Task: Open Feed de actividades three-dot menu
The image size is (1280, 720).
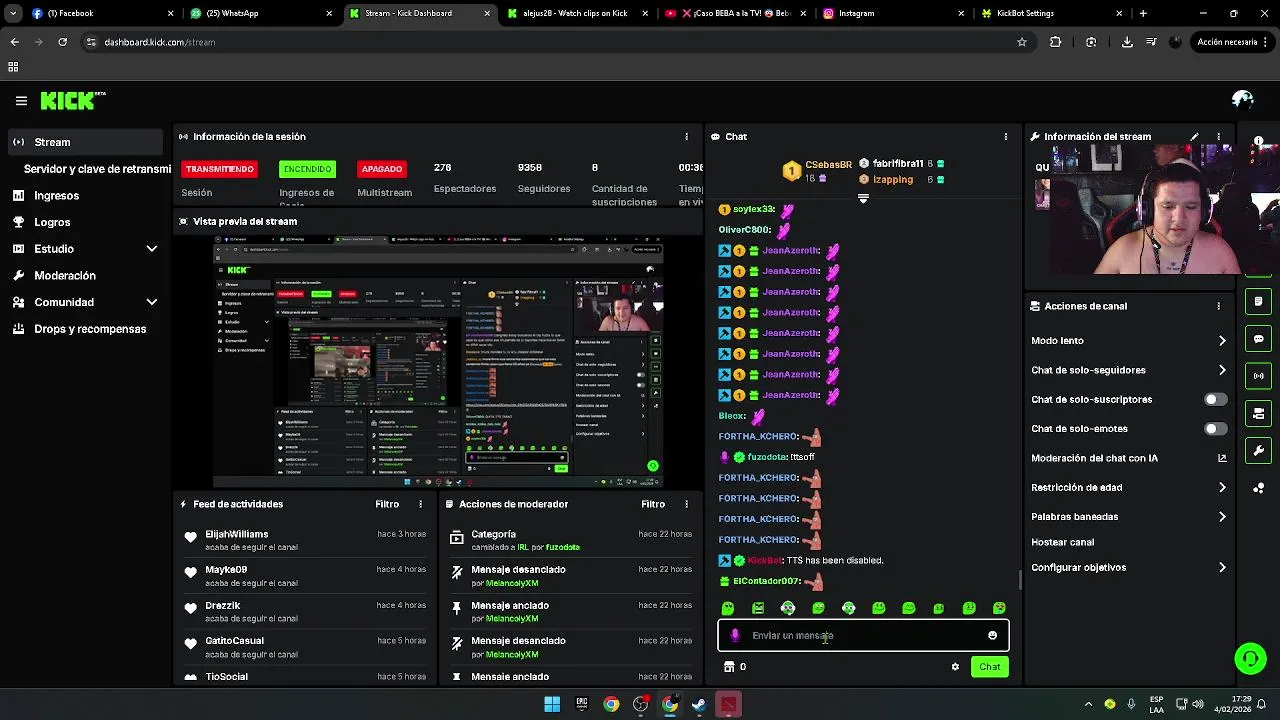Action: pos(420,504)
